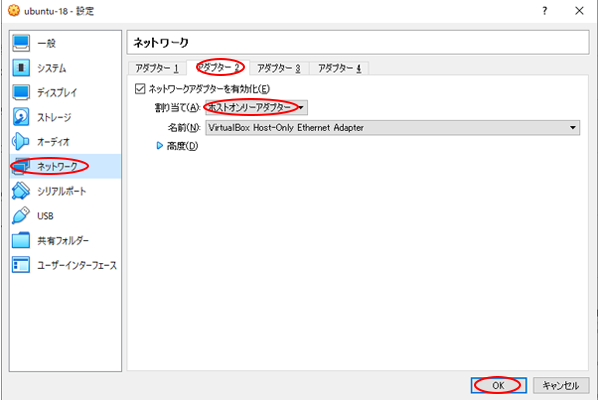Click the VirtualBox settings title bar icon
Screen dimensions: 600x400
[x=14, y=10]
